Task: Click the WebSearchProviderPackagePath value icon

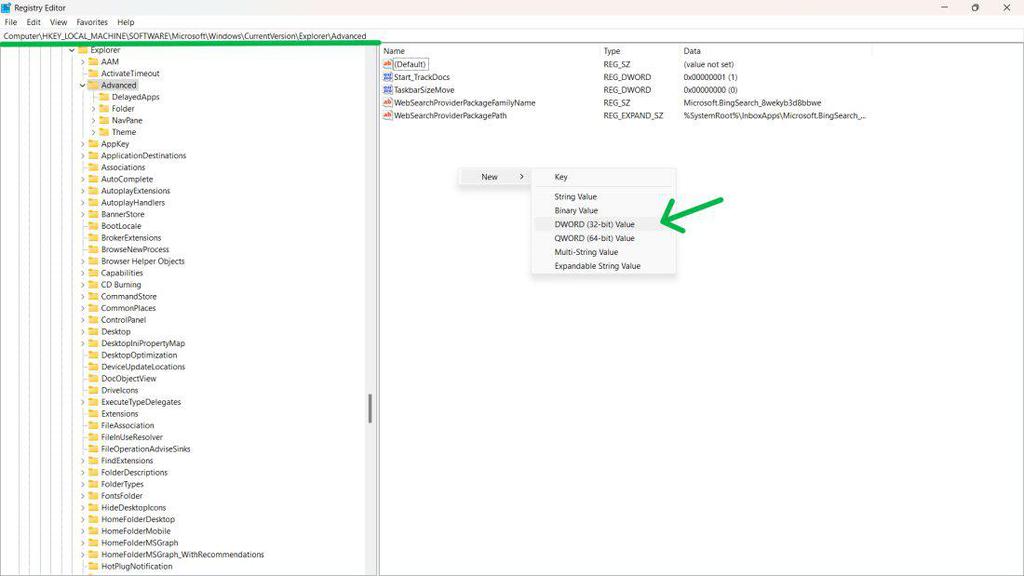Action: coord(387,115)
